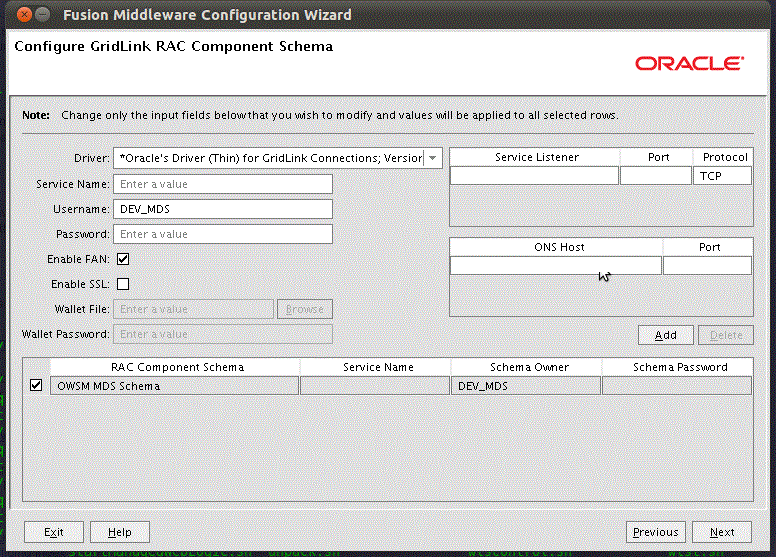The image size is (776, 557).
Task: Click the Protocol column header
Action: pyautogui.click(x=723, y=157)
